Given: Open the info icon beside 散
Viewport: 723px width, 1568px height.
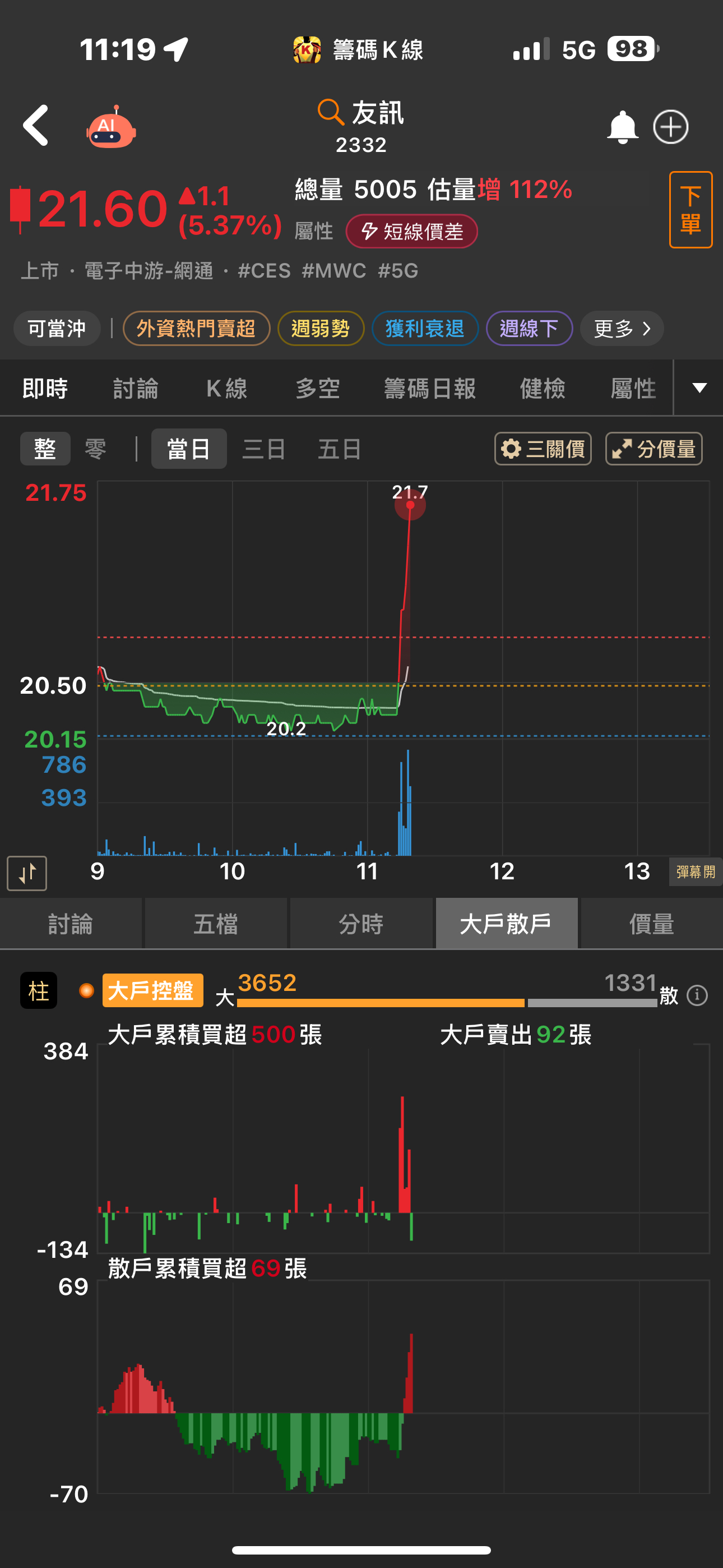Looking at the screenshot, I should pyautogui.click(x=697, y=996).
